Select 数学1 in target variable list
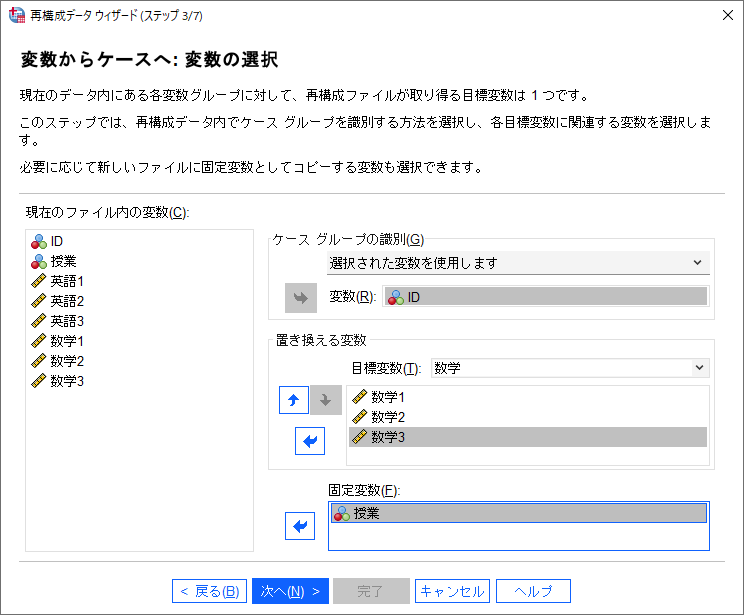Screen dimensions: 744x615 point(387,397)
